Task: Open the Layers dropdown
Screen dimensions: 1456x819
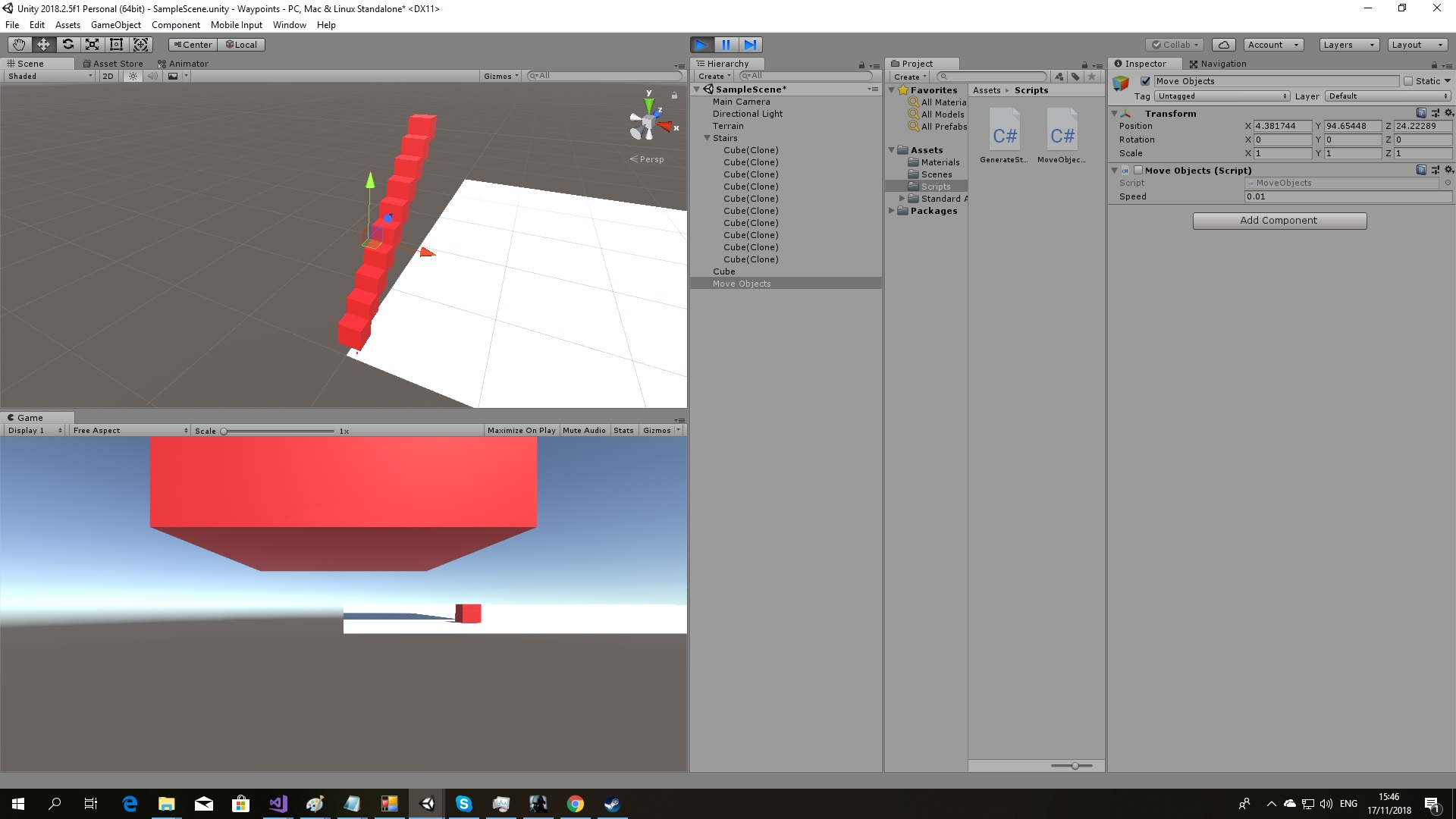Action: coord(1348,45)
